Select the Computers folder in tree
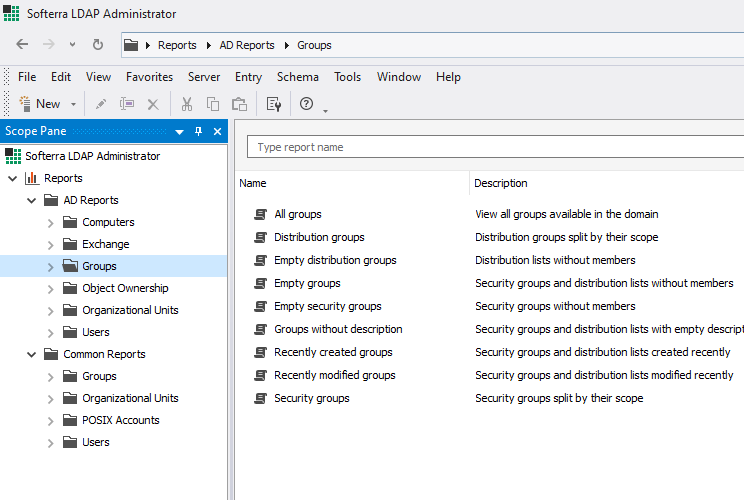Image resolution: width=744 pixels, height=500 pixels. point(108,222)
